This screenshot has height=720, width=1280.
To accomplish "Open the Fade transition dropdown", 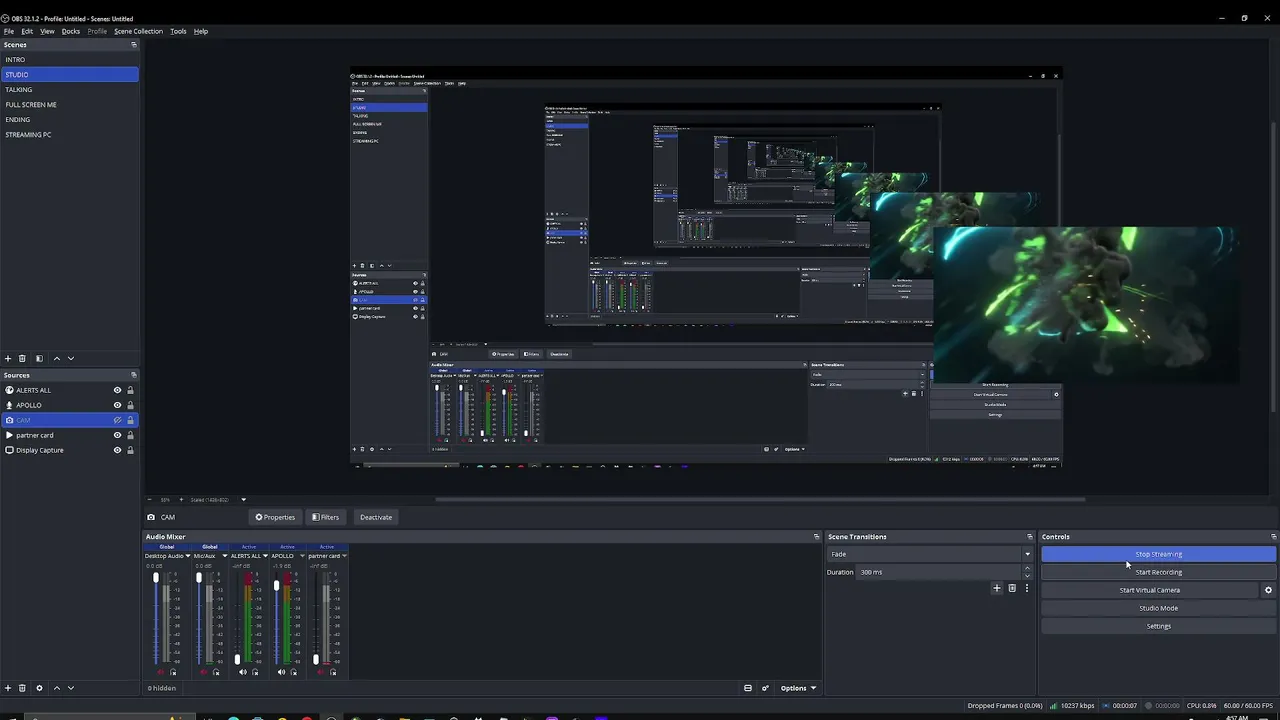I will 930,554.
